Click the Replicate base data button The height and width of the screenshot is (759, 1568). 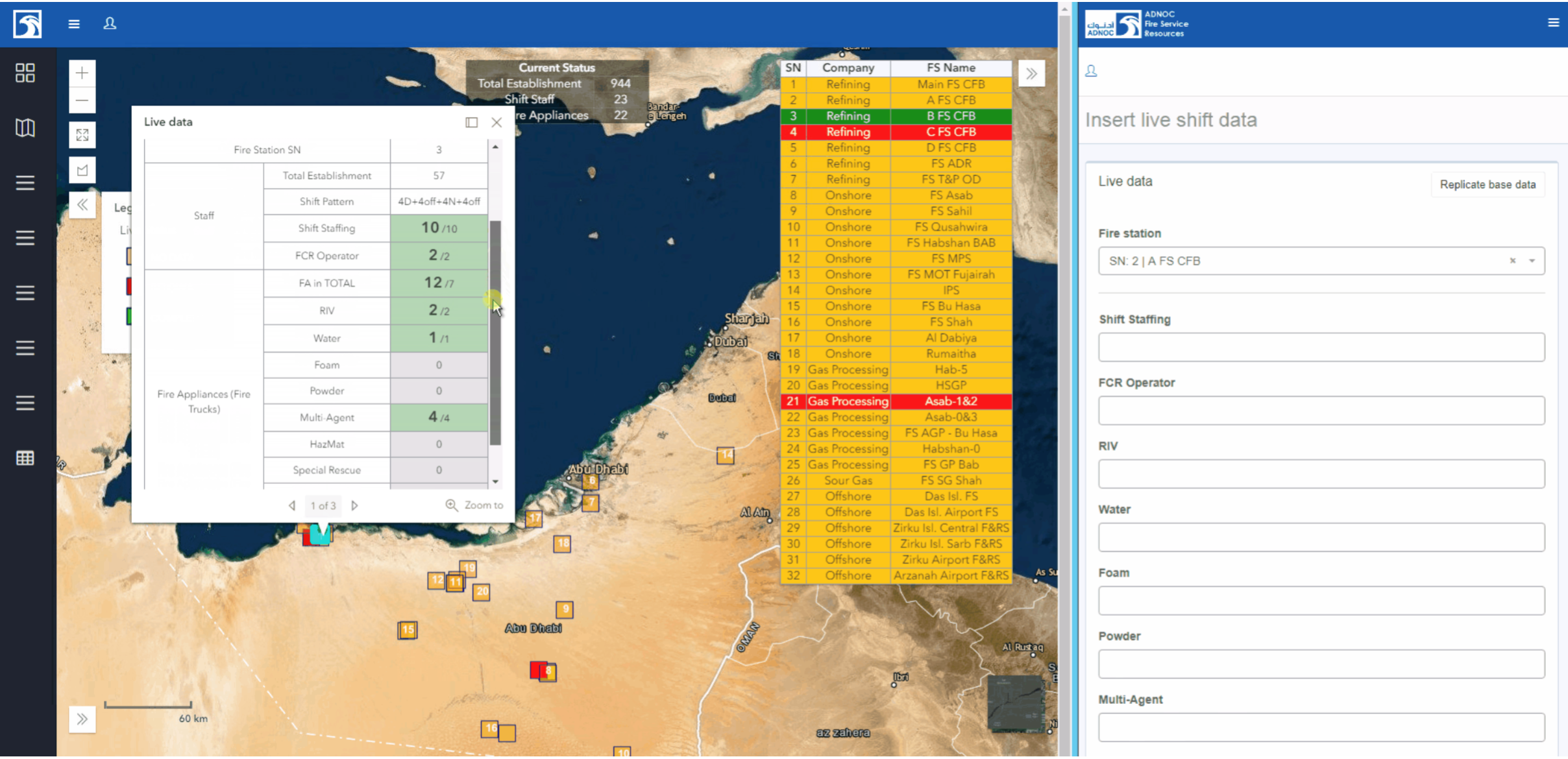point(1487,185)
